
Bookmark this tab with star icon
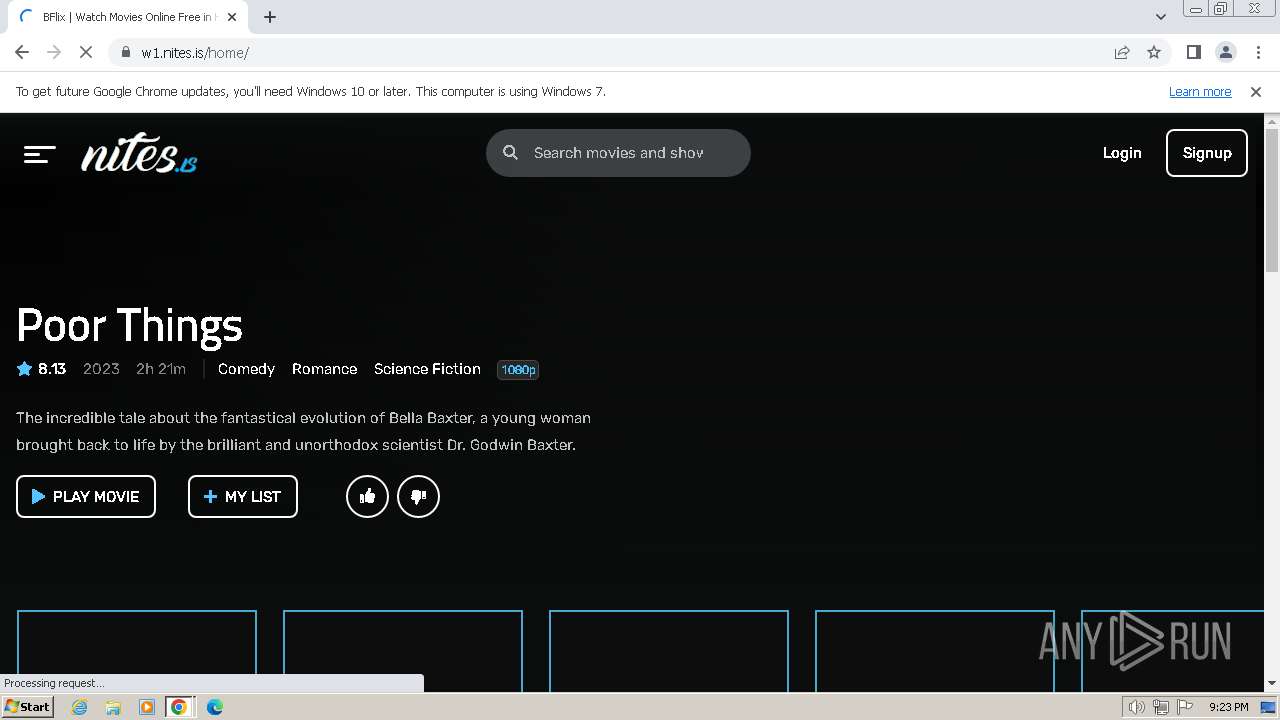coord(1154,52)
